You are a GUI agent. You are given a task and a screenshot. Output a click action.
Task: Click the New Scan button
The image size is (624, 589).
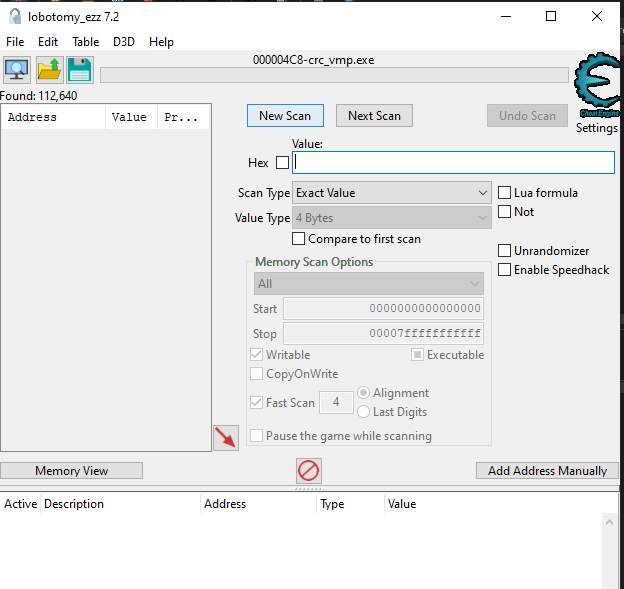click(x=285, y=116)
